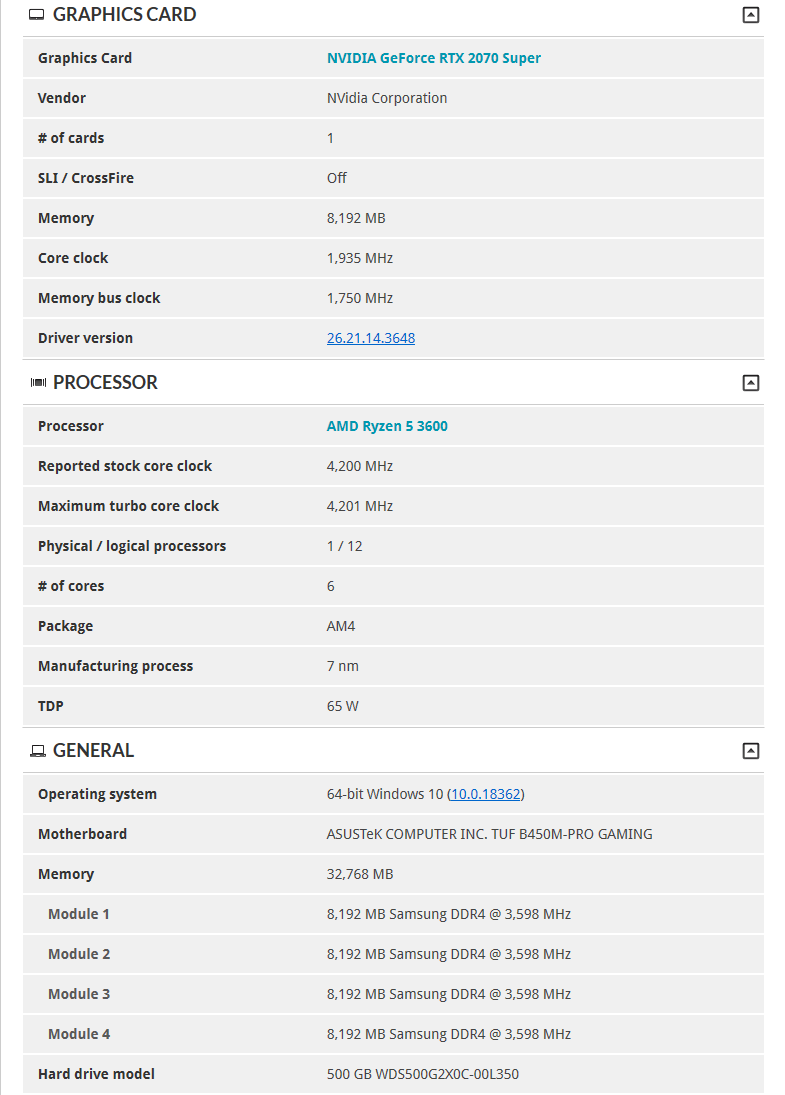
Task: Click the monitor icon beside Graphics Card heading
Action: [37, 15]
